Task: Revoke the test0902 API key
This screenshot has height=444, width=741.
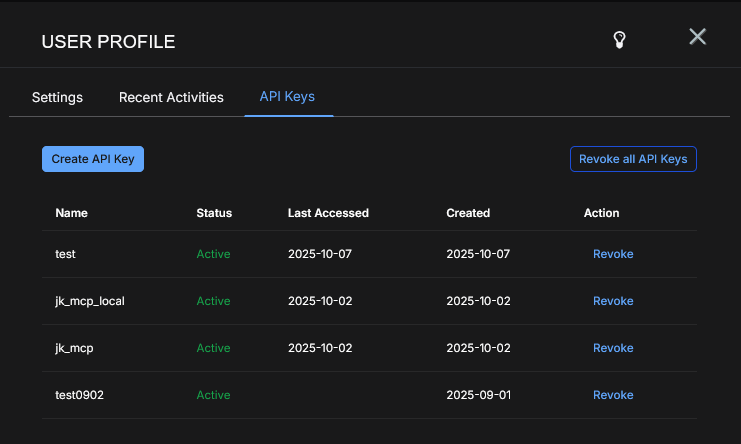Action: click(613, 395)
